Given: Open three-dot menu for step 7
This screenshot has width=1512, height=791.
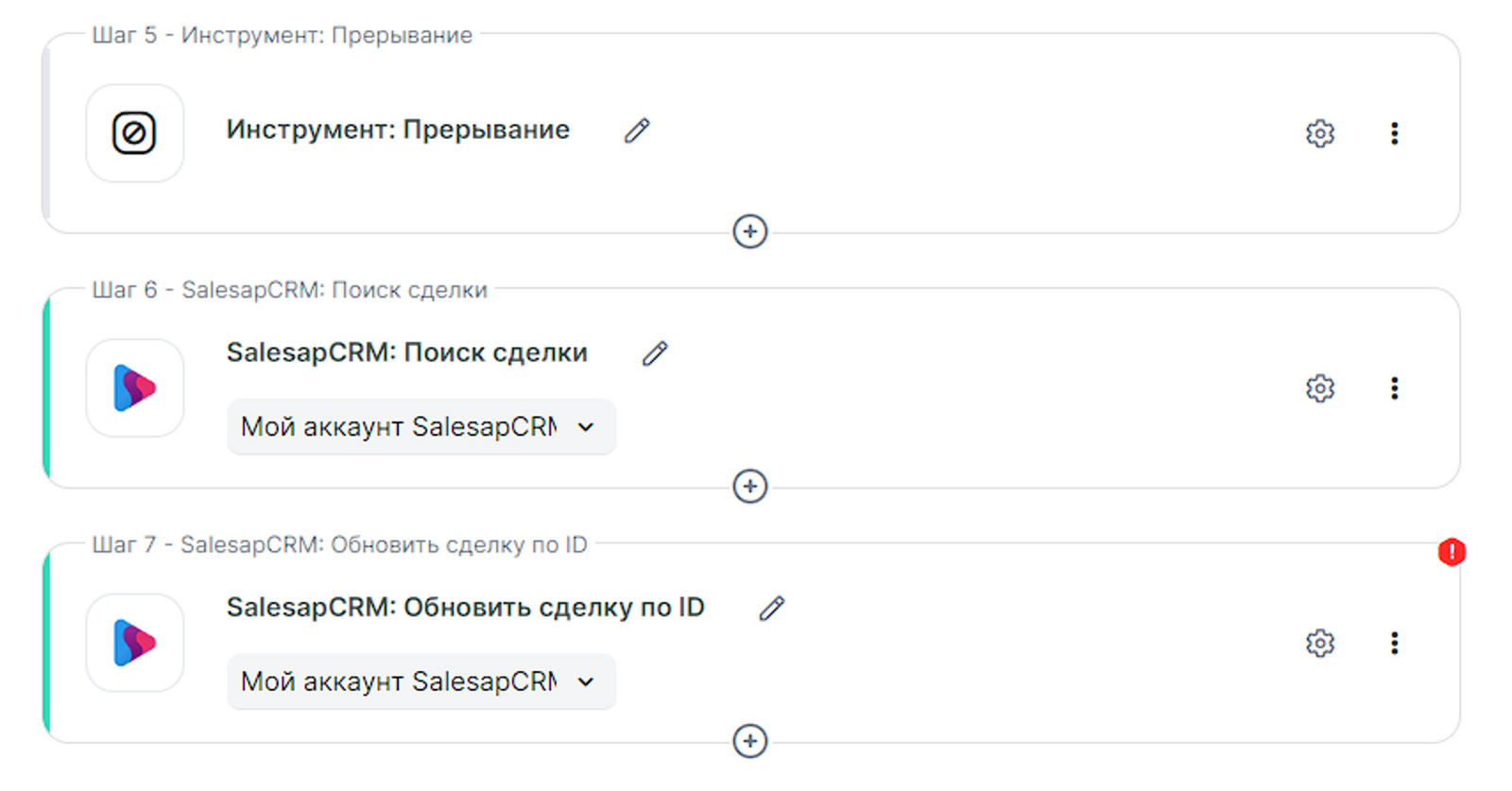Looking at the screenshot, I should [x=1394, y=644].
